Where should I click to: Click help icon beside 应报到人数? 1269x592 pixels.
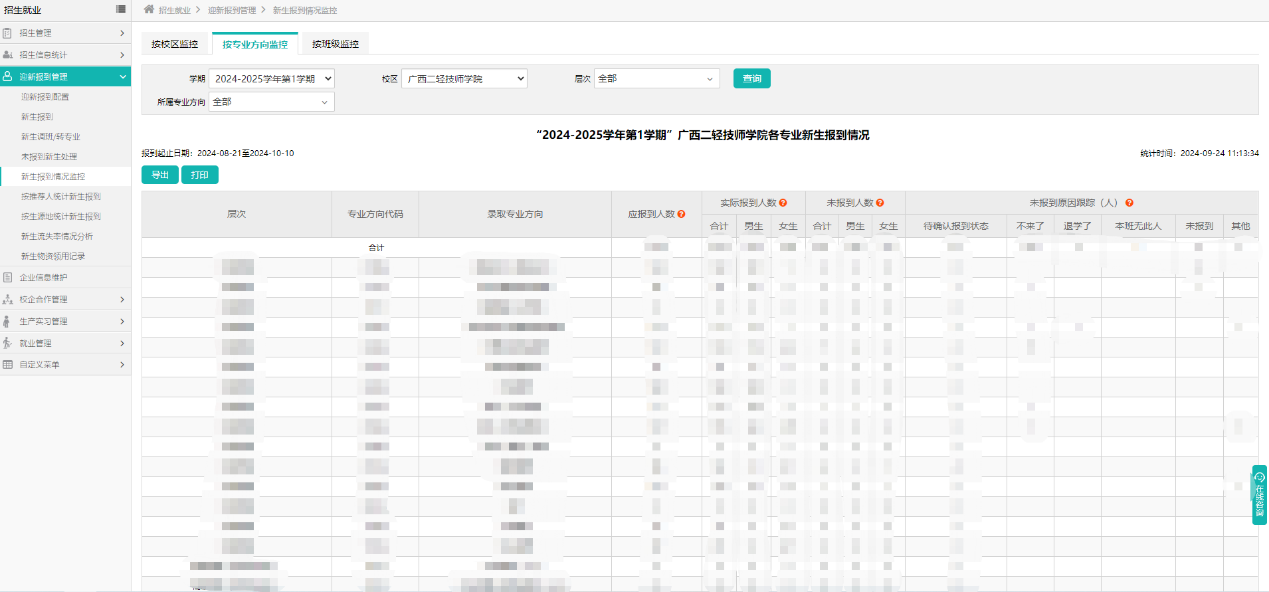pos(681,214)
